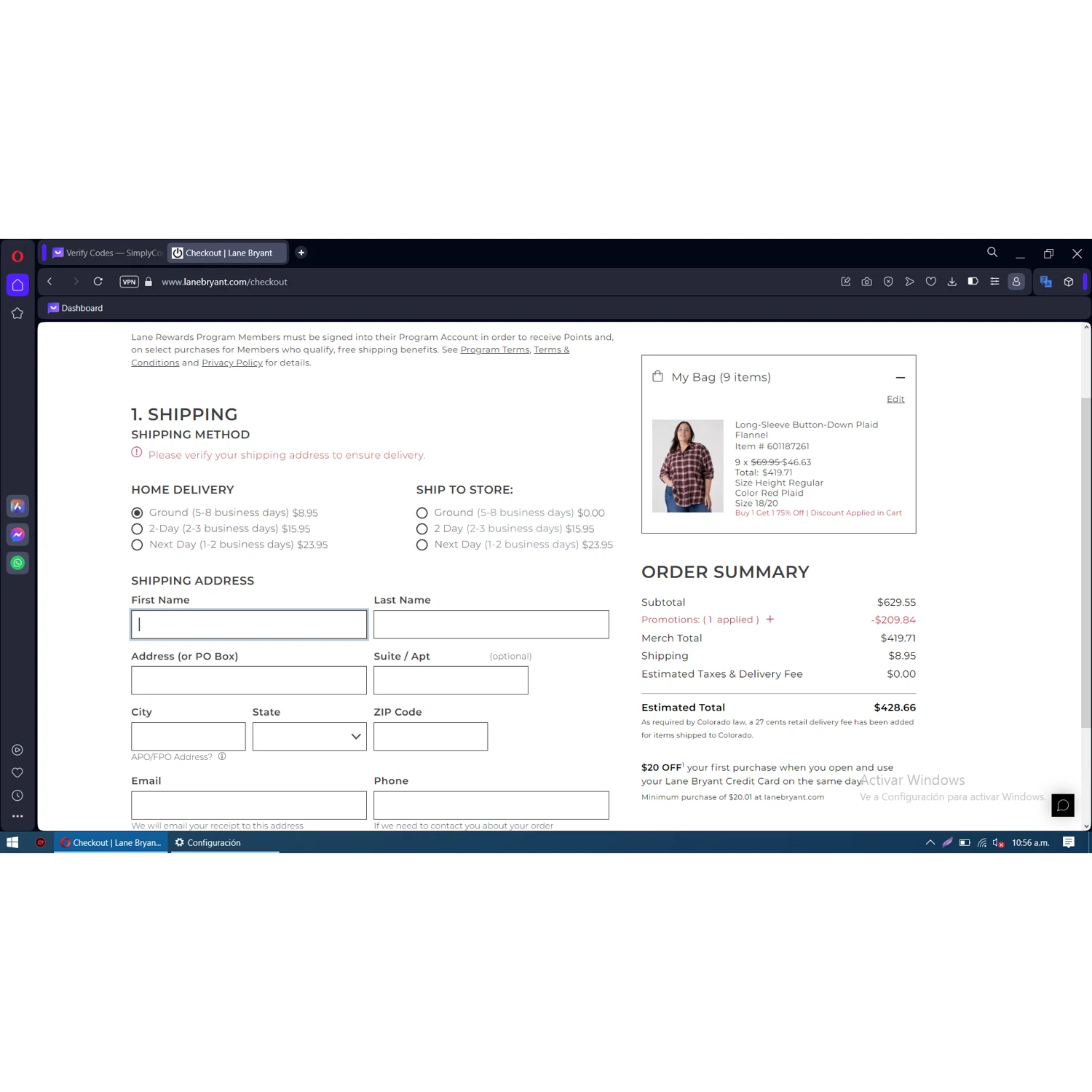
Task: Focus the Last Name field
Action: pyautogui.click(x=491, y=625)
